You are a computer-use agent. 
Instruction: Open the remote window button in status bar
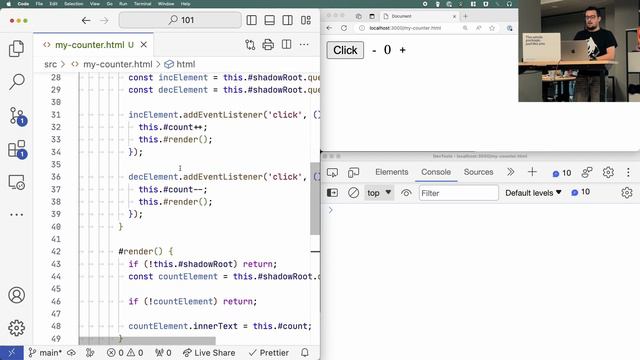pyautogui.click(x=11, y=353)
